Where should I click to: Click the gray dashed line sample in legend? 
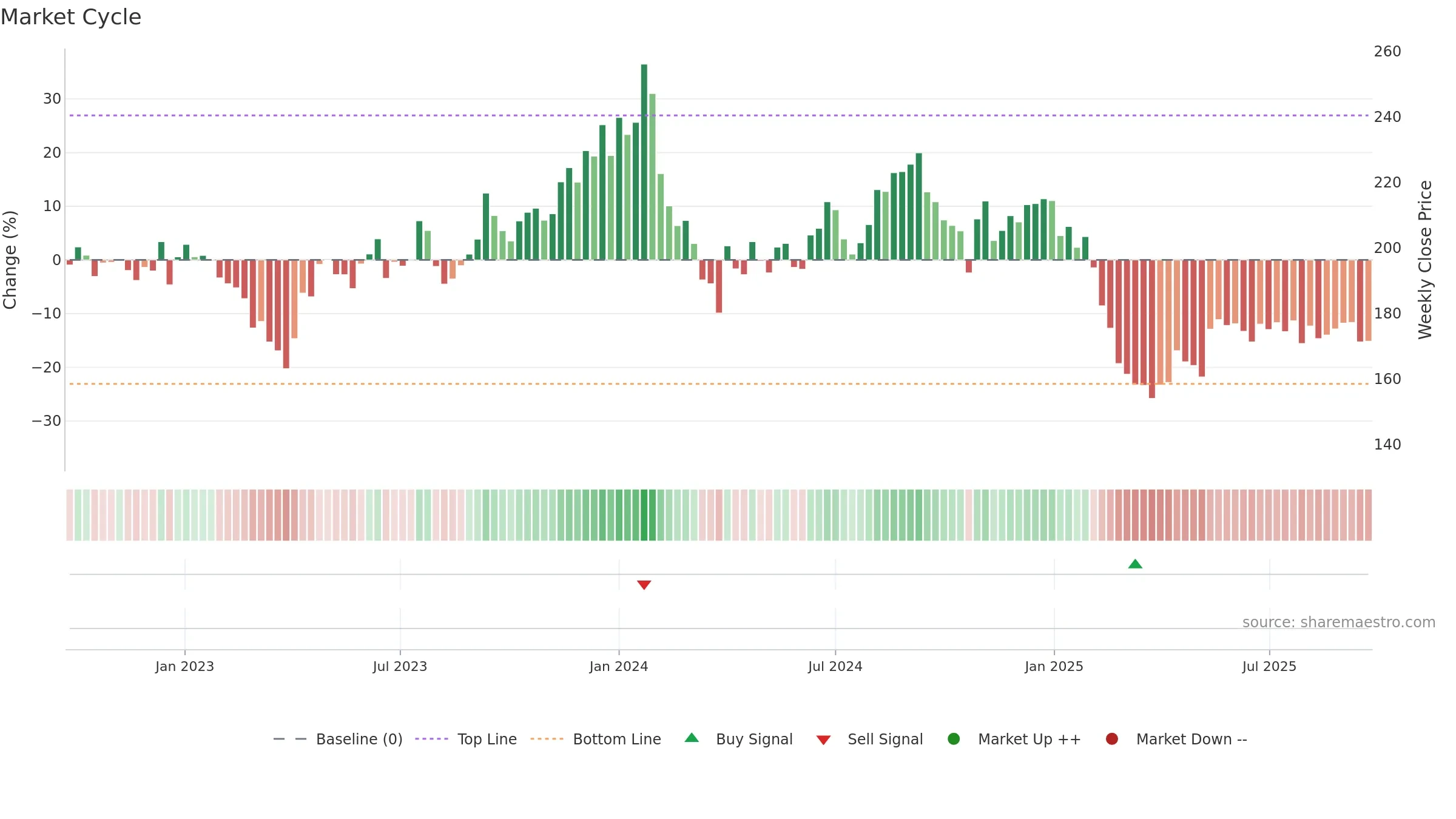coord(290,739)
